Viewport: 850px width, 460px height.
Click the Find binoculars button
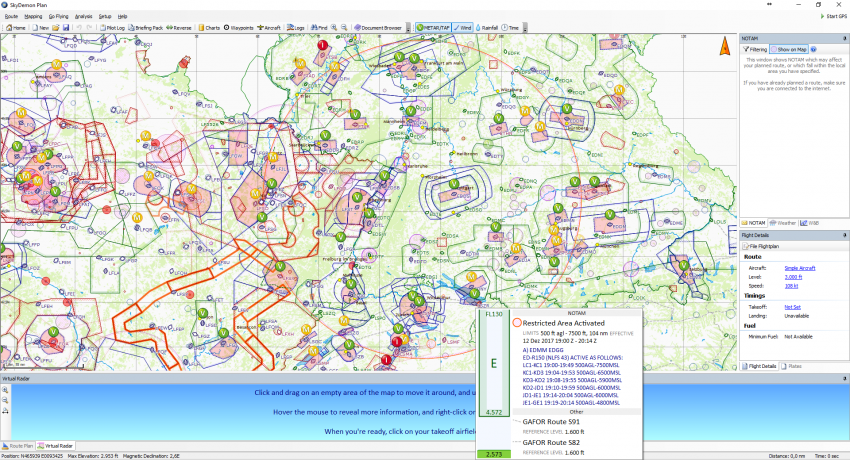(319, 28)
